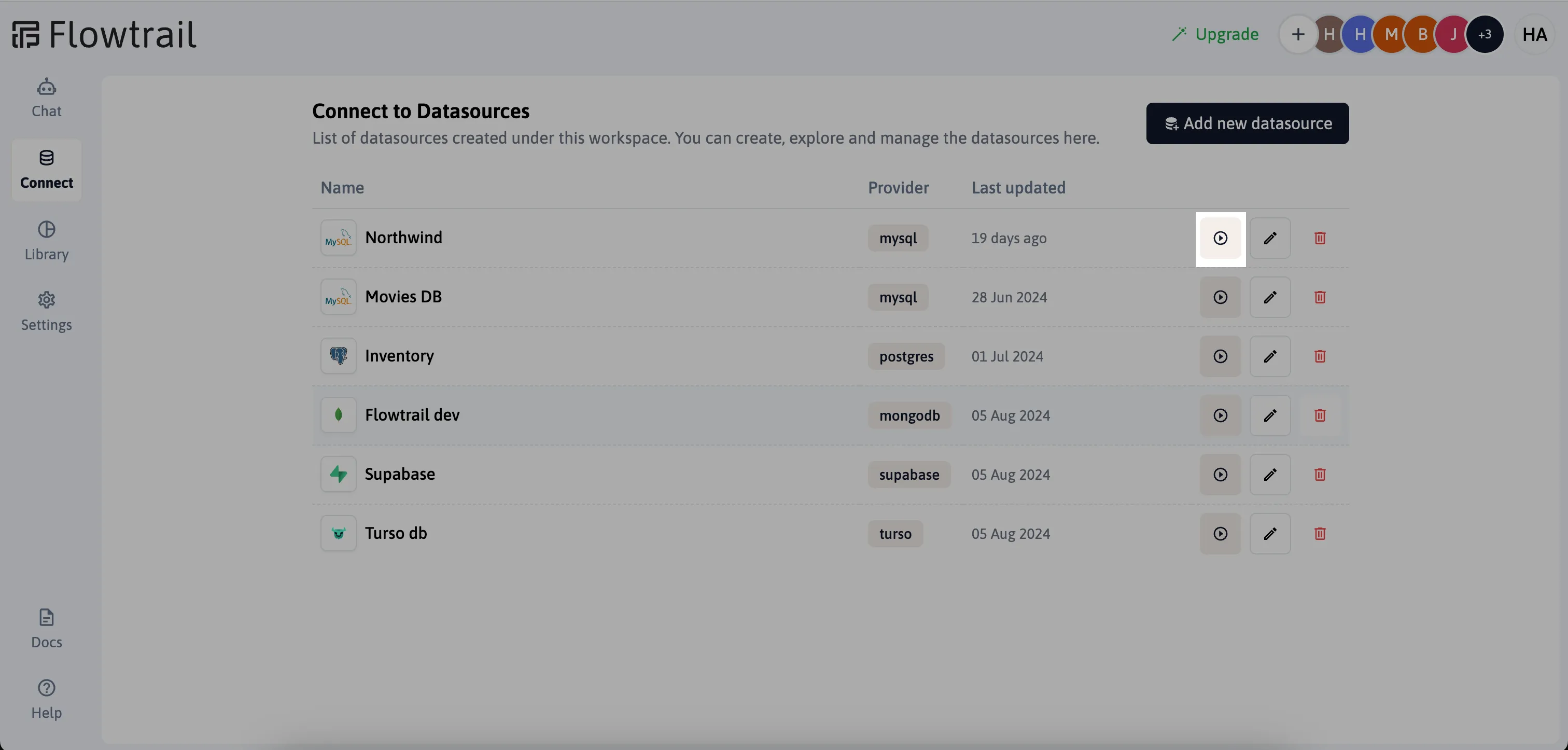Screen dimensions: 1568x750
Task: Click Add new datasource button
Action: pos(1247,123)
